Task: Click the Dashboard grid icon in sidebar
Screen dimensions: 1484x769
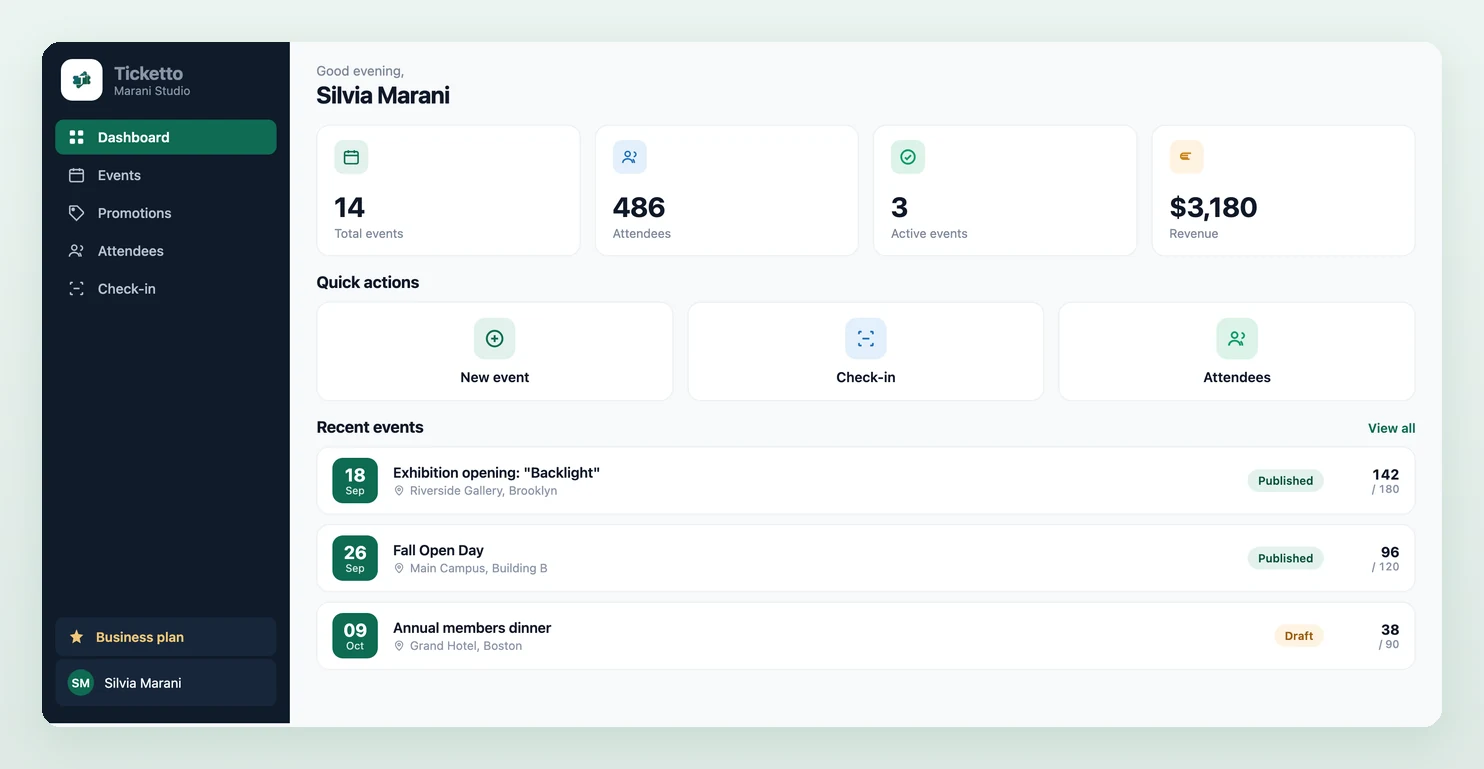Action: pyautogui.click(x=76, y=137)
